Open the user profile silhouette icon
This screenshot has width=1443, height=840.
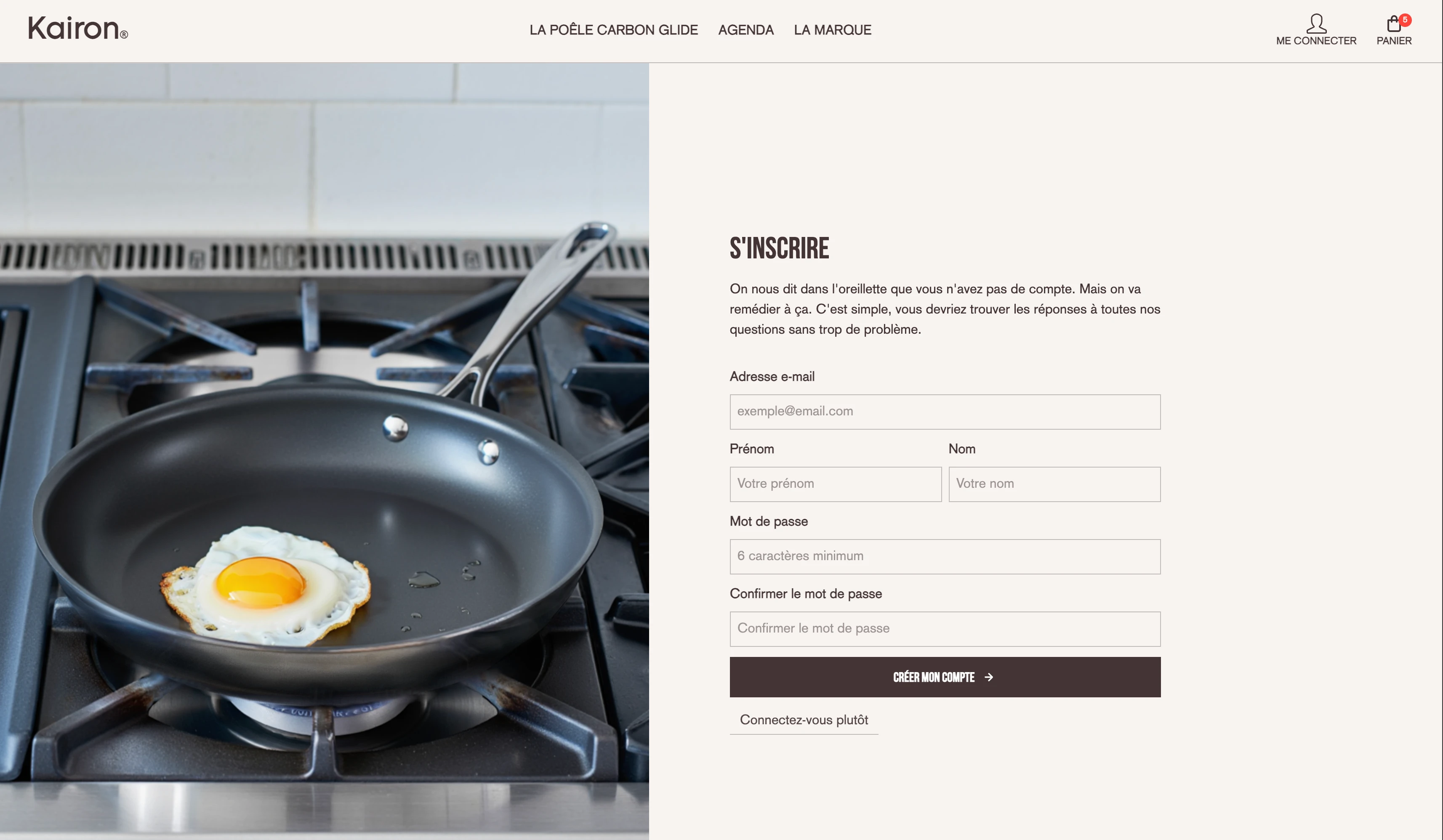click(x=1316, y=24)
